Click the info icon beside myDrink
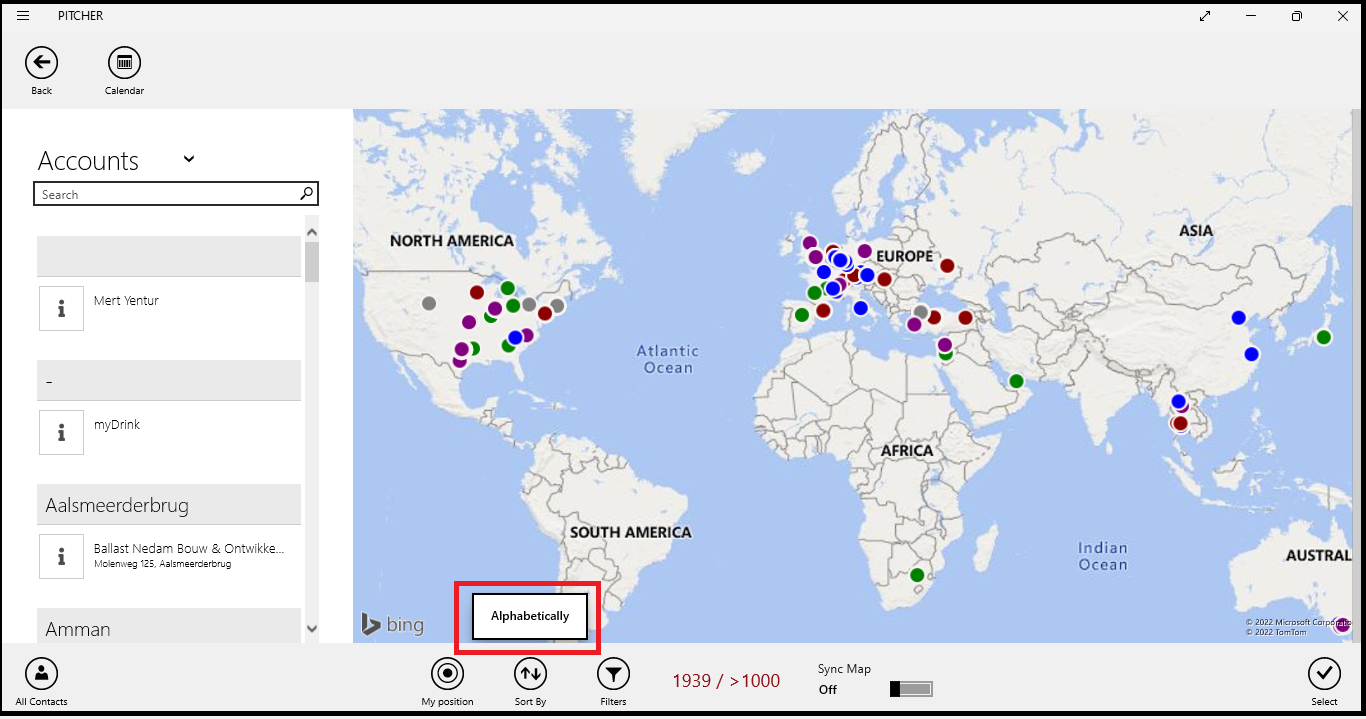1366x719 pixels. click(61, 432)
